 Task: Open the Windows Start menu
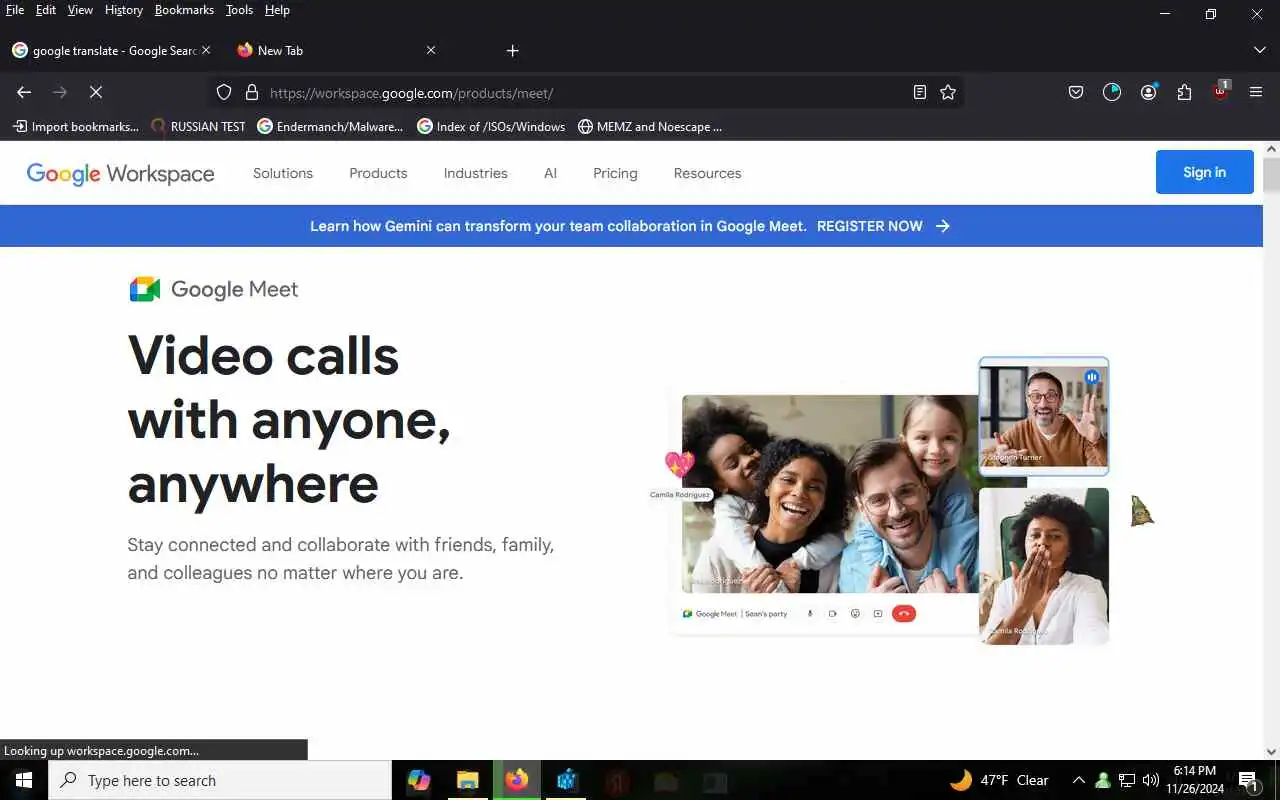(24, 780)
